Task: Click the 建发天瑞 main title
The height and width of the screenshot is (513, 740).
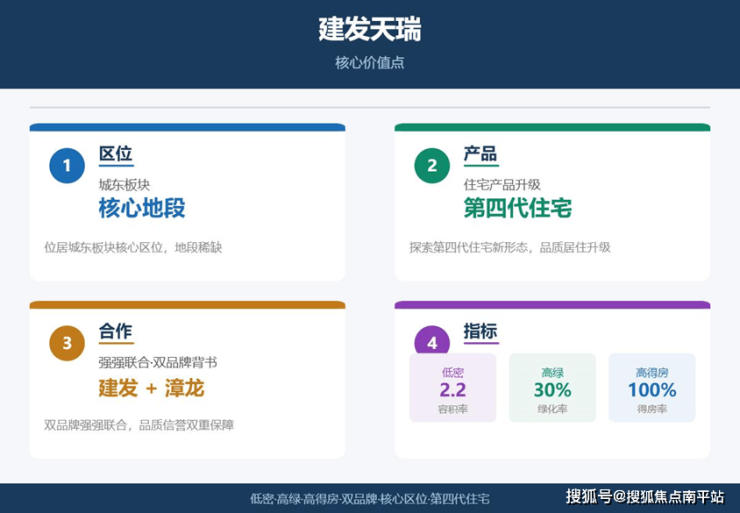Action: [370, 29]
